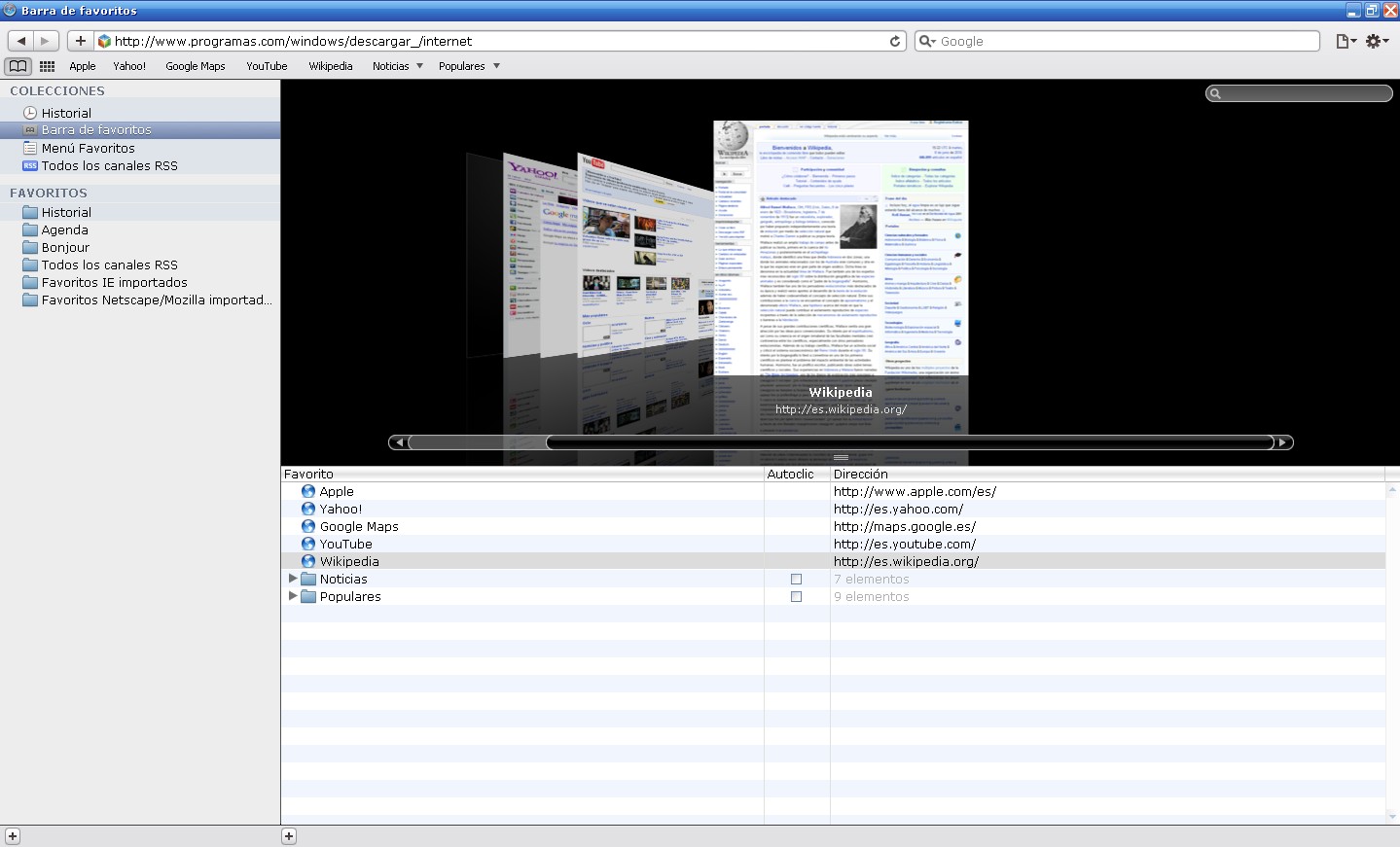Open Google Maps from the bookmarks bar

point(196,66)
